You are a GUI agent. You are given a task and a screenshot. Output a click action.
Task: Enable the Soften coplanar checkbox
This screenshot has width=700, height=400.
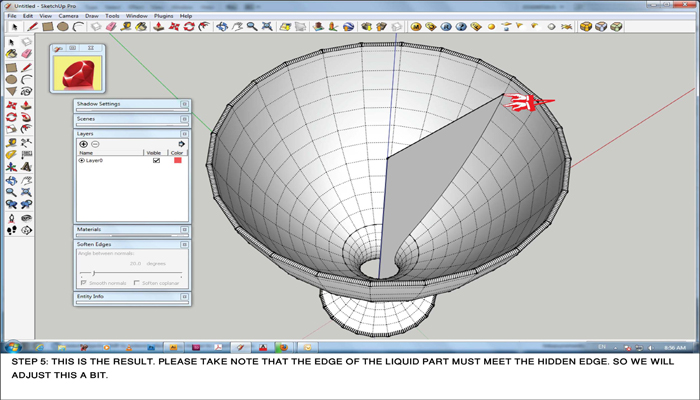coord(136,283)
